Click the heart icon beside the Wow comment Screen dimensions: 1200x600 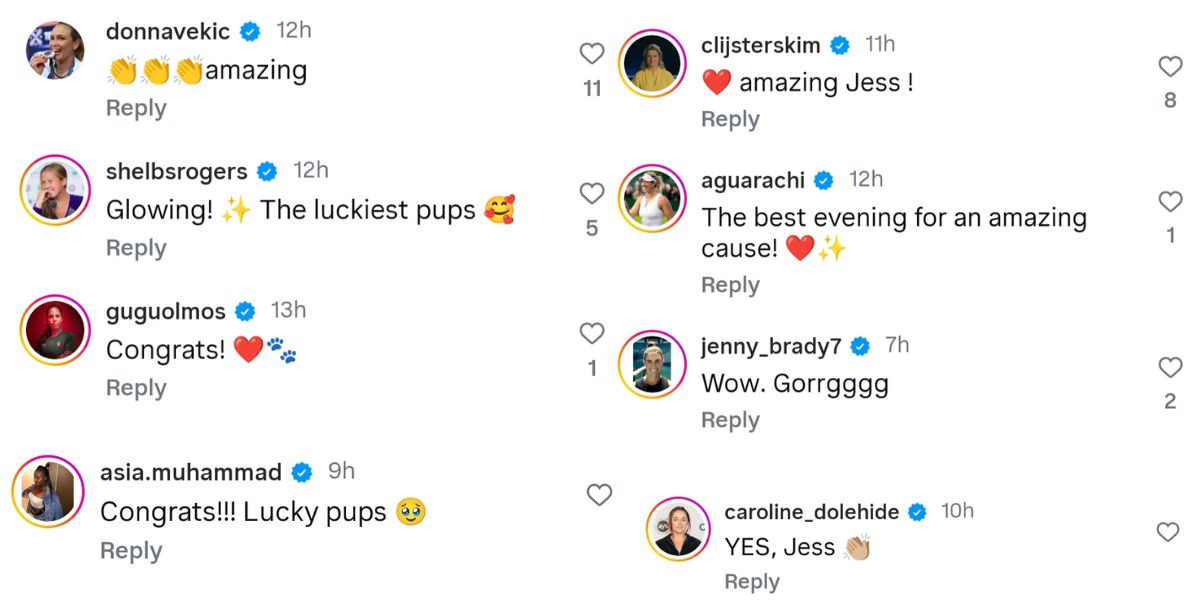coord(1170,366)
